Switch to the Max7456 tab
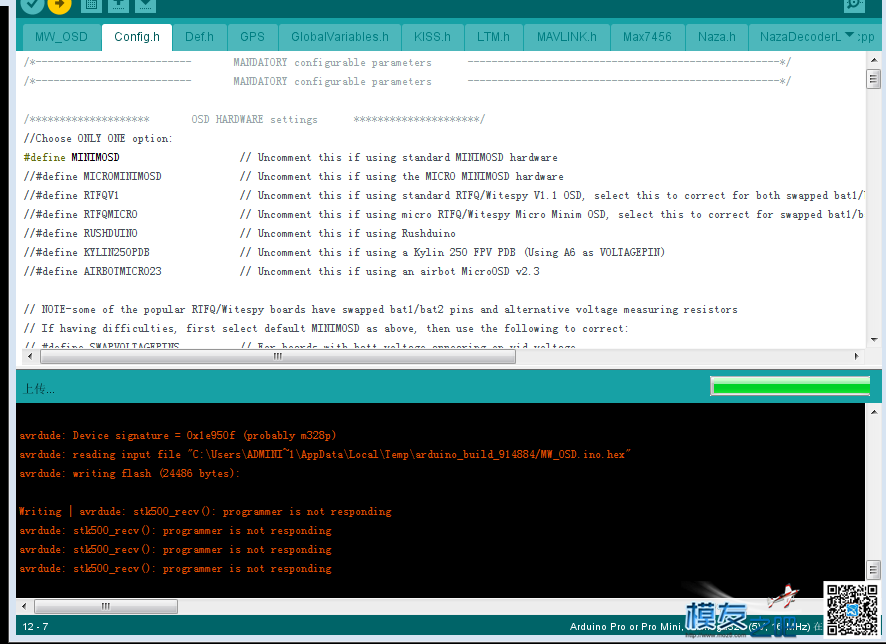 click(x=648, y=37)
